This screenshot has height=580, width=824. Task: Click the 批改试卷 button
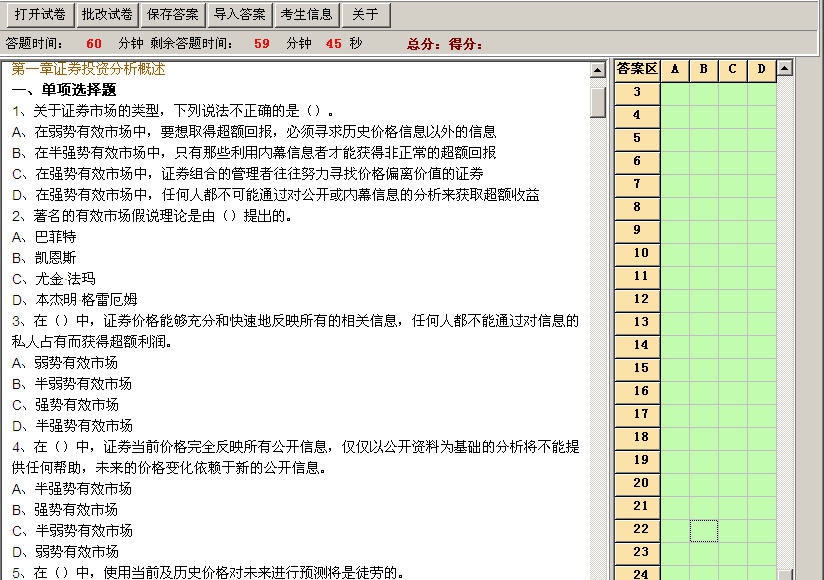[107, 14]
